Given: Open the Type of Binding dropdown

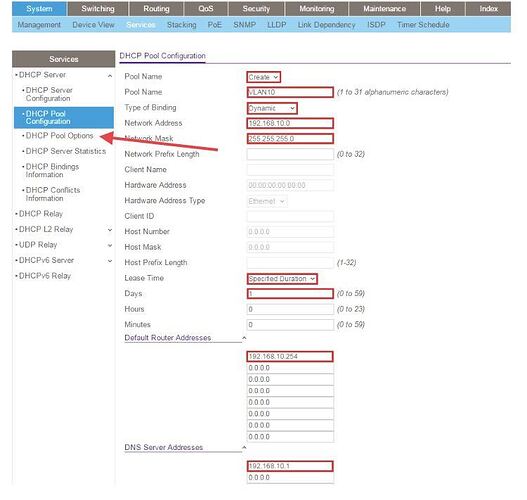Looking at the screenshot, I should [272, 108].
